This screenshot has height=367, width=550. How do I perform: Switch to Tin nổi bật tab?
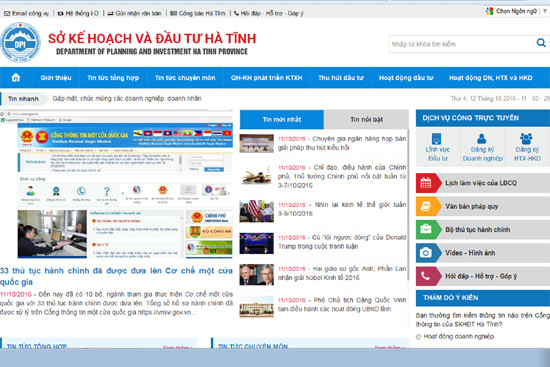click(366, 119)
